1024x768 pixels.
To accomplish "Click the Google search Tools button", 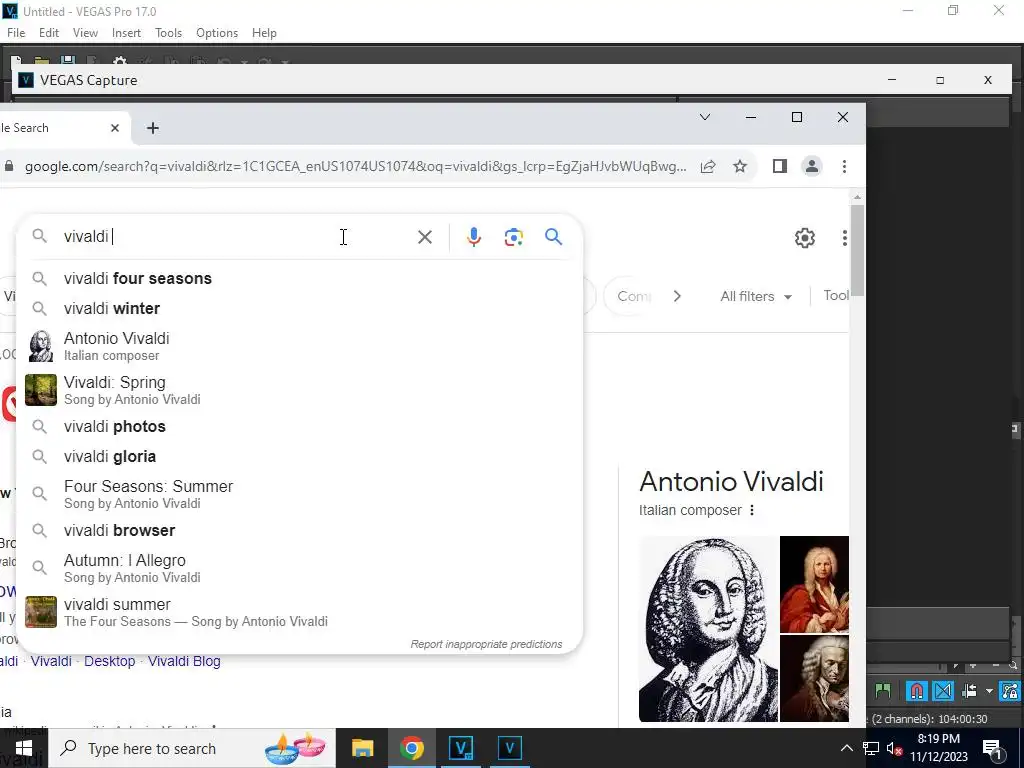I will pyautogui.click(x=835, y=295).
